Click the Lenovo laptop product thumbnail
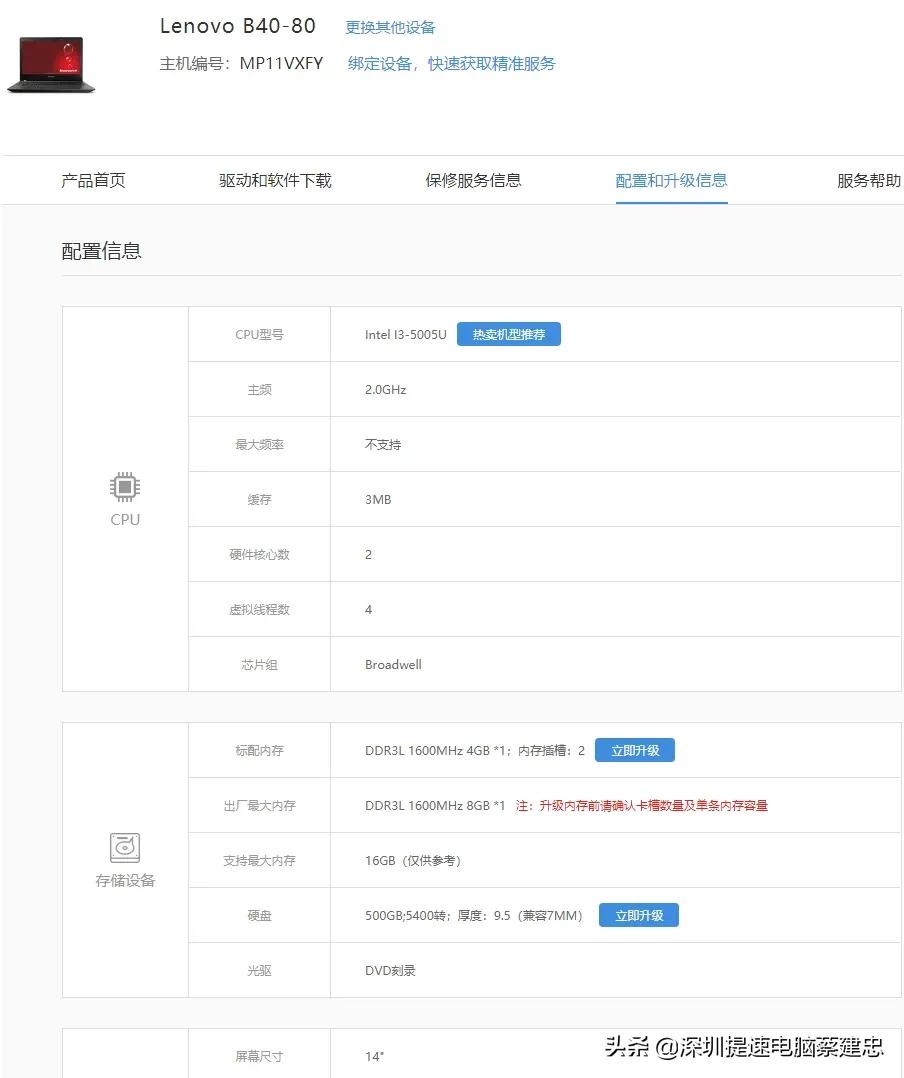Viewport: 904px width, 1078px height. (51, 63)
